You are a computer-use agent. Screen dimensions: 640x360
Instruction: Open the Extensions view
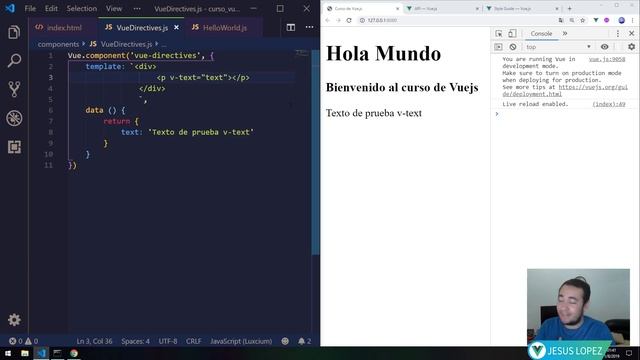click(14, 147)
